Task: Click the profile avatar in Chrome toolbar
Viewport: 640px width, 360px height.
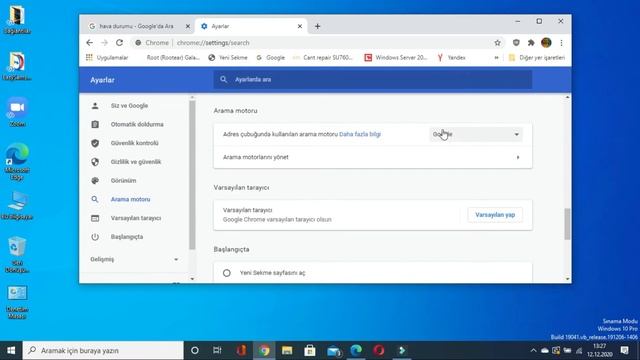Action: click(x=546, y=42)
